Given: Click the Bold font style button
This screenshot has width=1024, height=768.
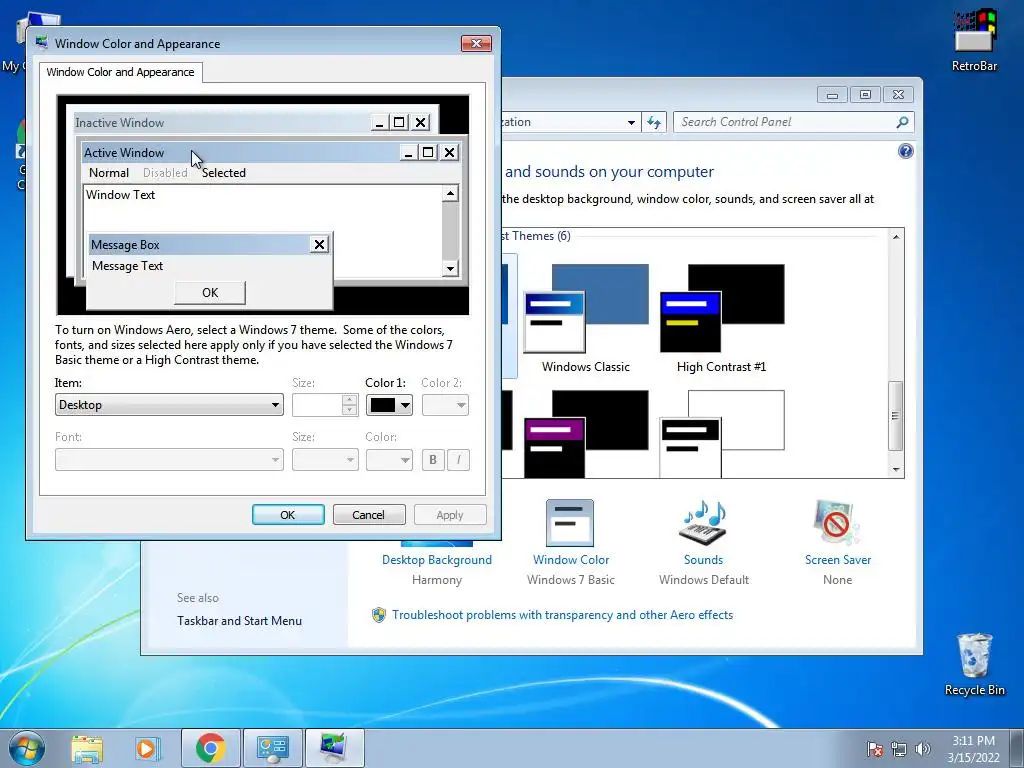Looking at the screenshot, I should click(x=432, y=460).
